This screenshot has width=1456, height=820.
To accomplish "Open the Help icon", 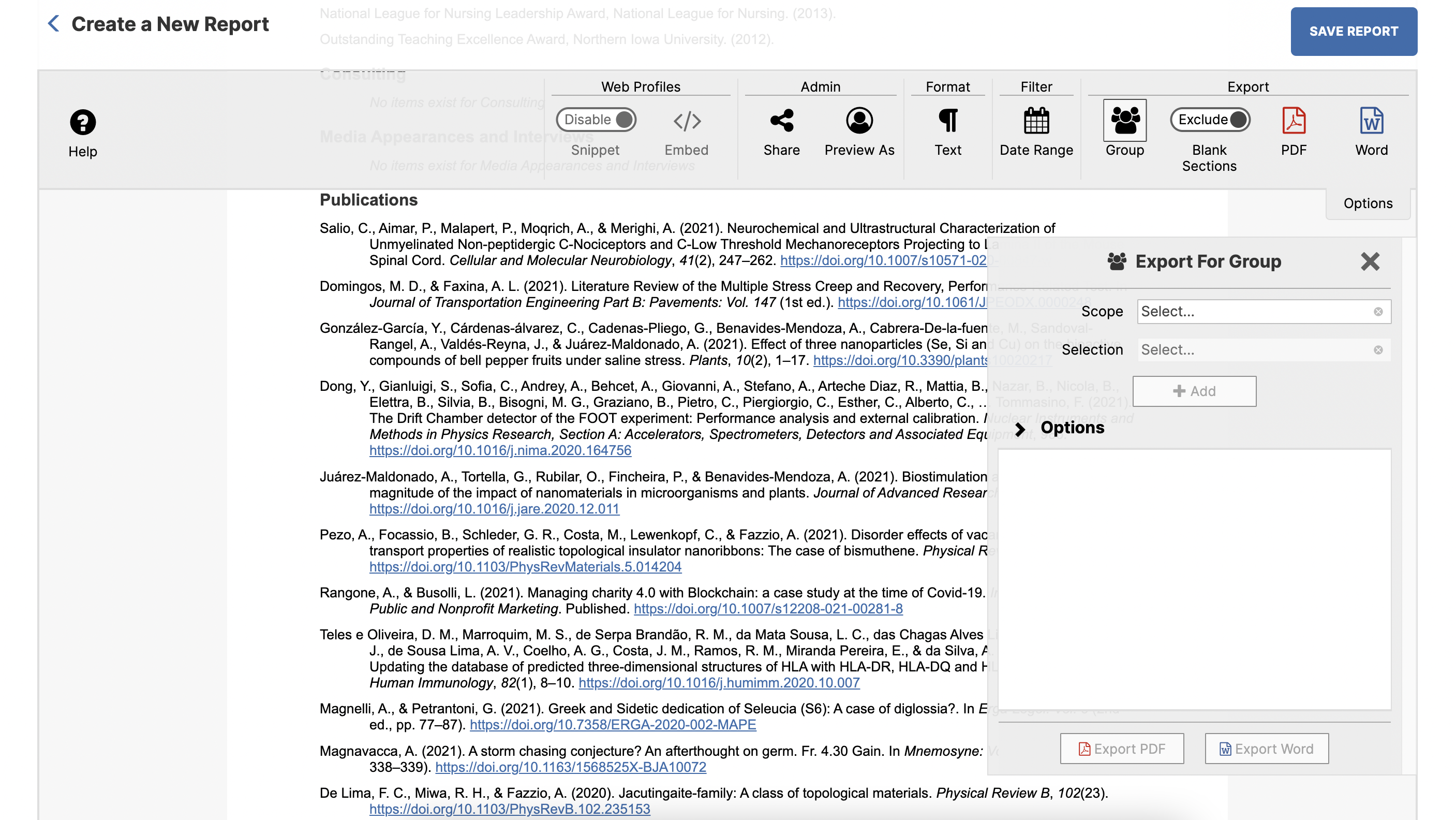I will [82, 122].
